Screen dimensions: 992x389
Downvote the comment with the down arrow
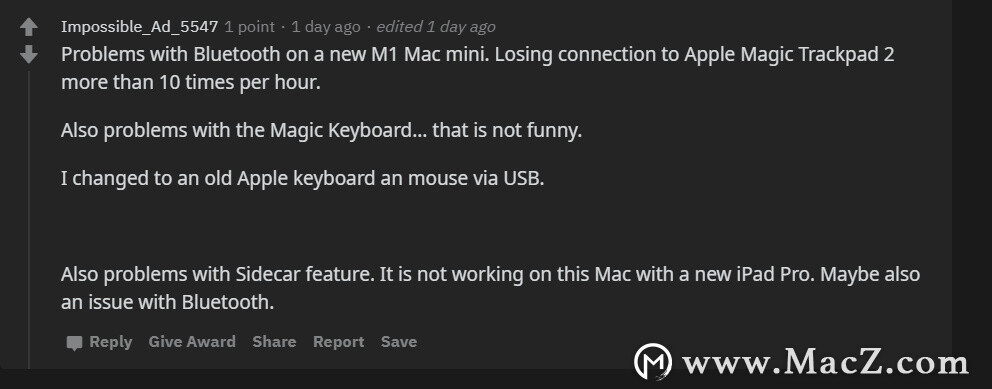point(29,54)
